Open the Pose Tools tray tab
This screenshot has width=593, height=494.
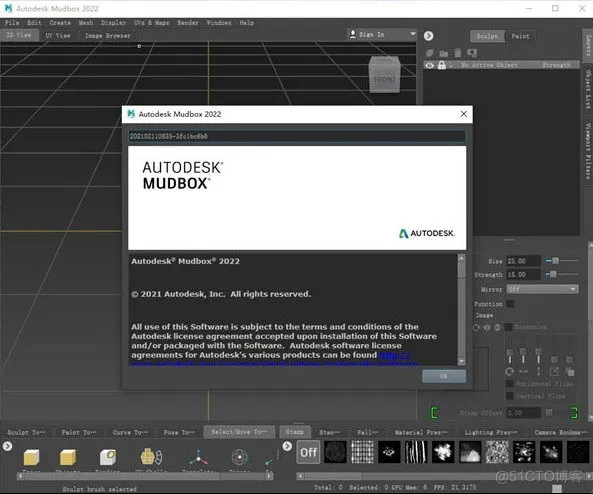click(x=179, y=432)
